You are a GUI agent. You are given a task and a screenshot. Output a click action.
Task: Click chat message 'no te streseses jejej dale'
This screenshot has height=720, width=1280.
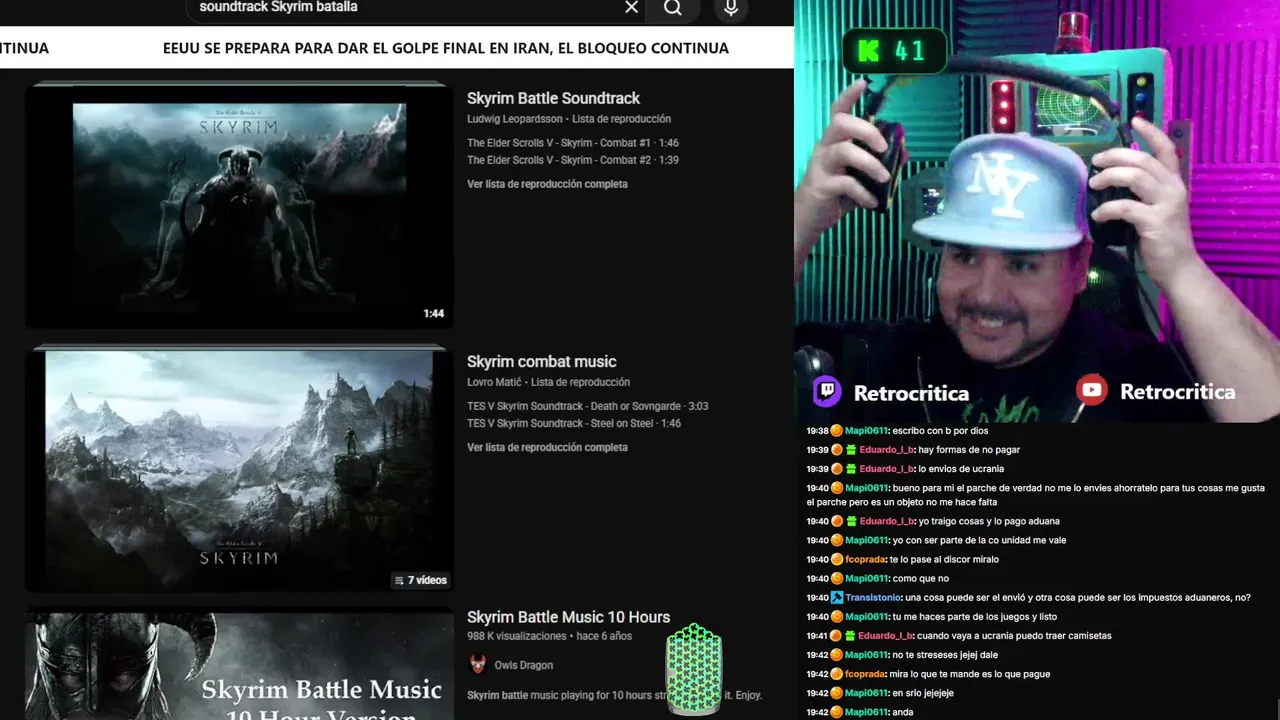click(945, 654)
